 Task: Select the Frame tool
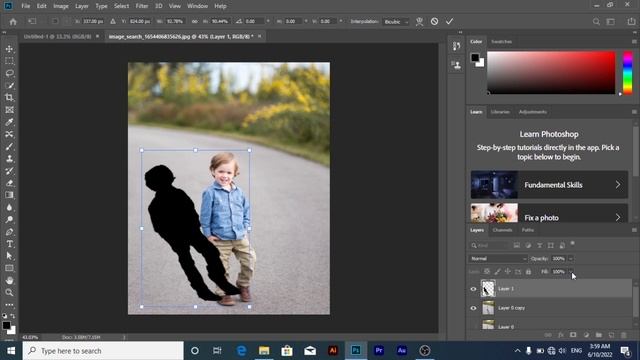(x=9, y=110)
